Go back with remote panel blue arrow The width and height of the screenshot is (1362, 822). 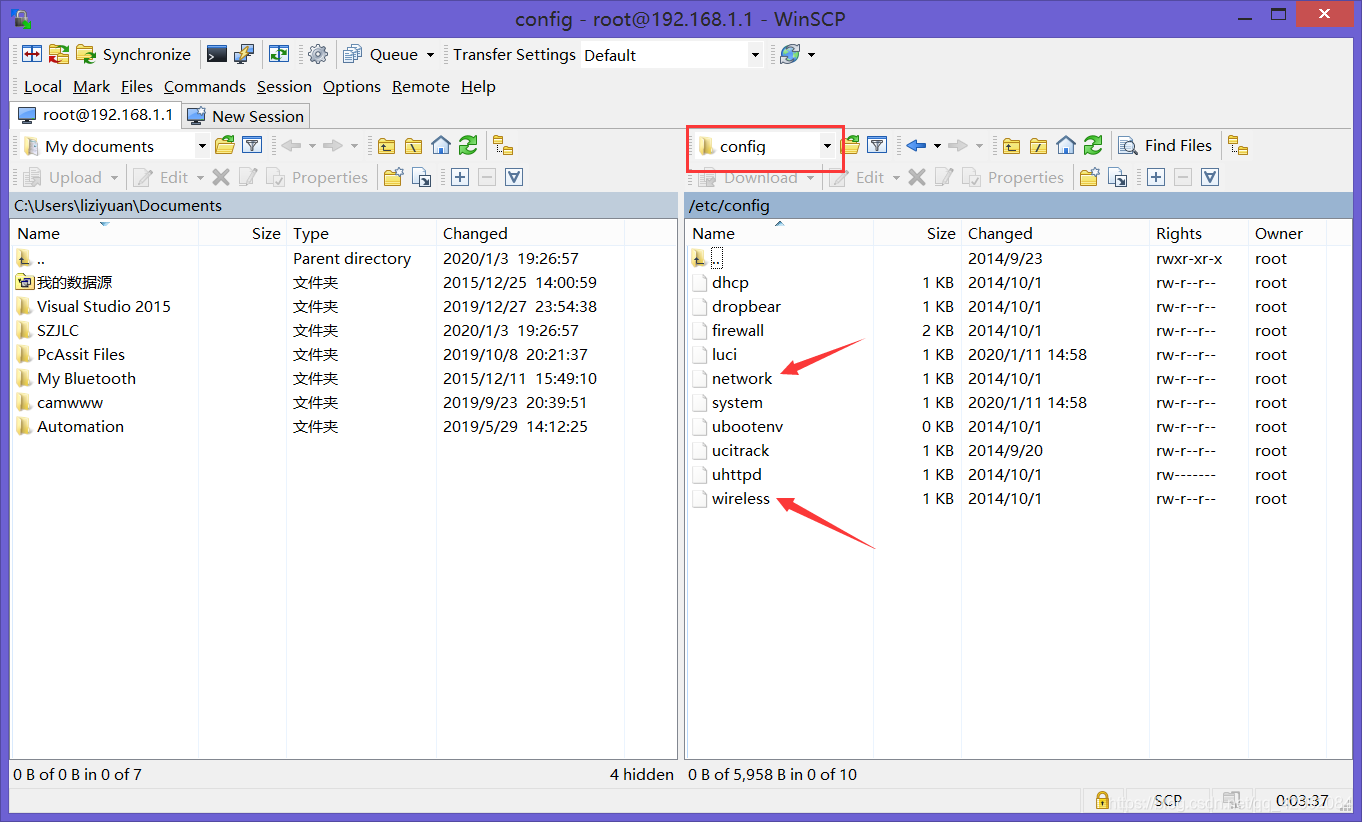916,146
